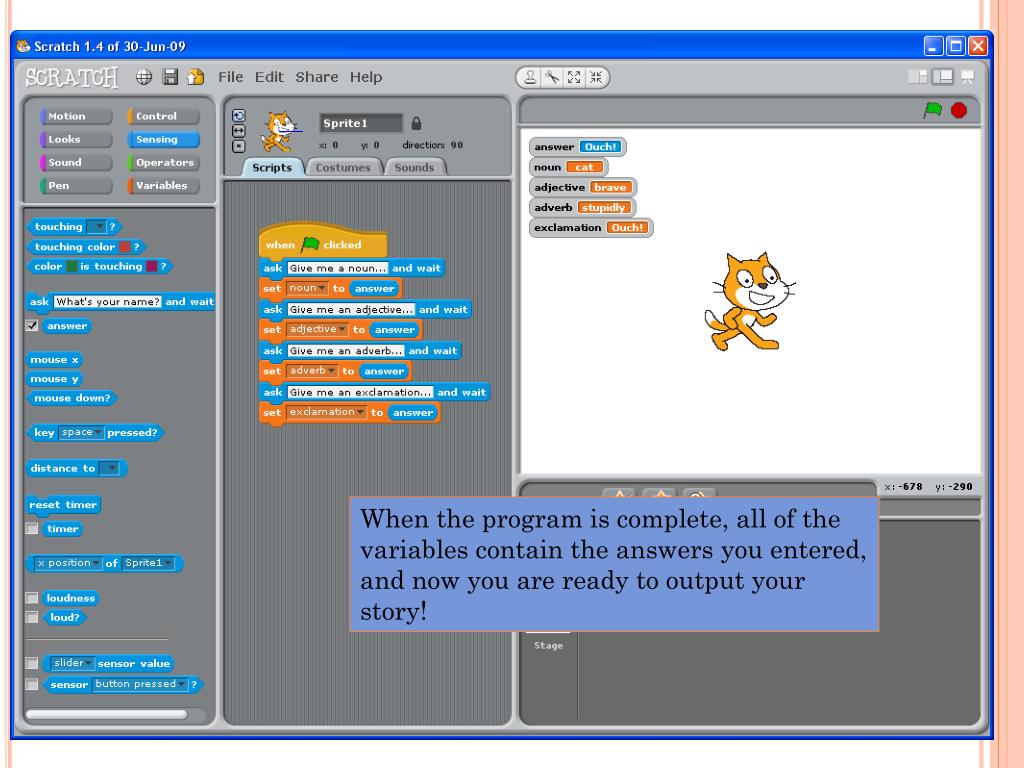Toggle the loud? checkbox
The width and height of the screenshot is (1024, 768).
click(31, 616)
